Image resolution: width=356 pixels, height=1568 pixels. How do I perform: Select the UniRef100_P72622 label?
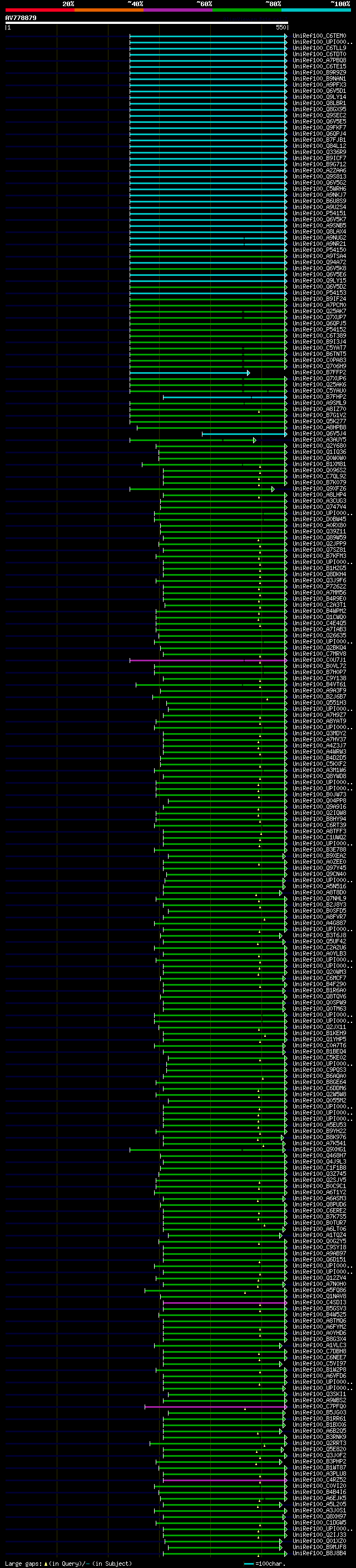319,587
